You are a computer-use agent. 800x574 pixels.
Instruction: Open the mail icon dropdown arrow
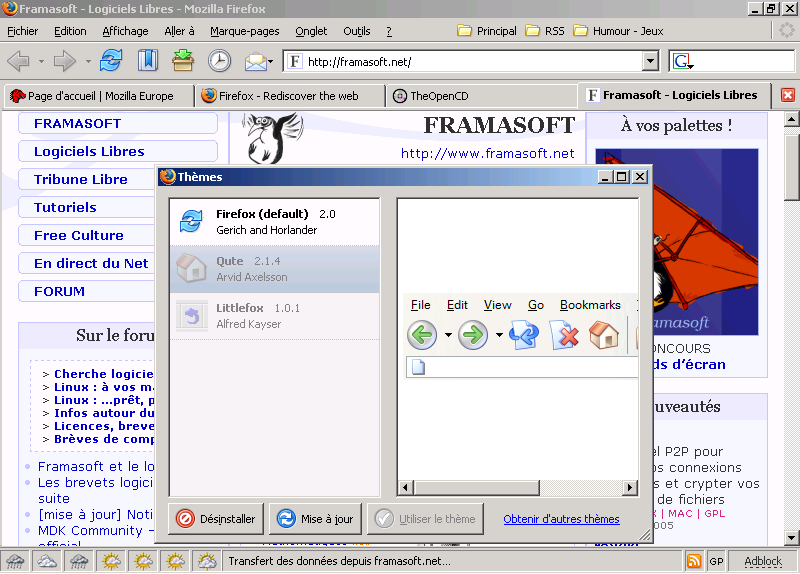(x=270, y=62)
